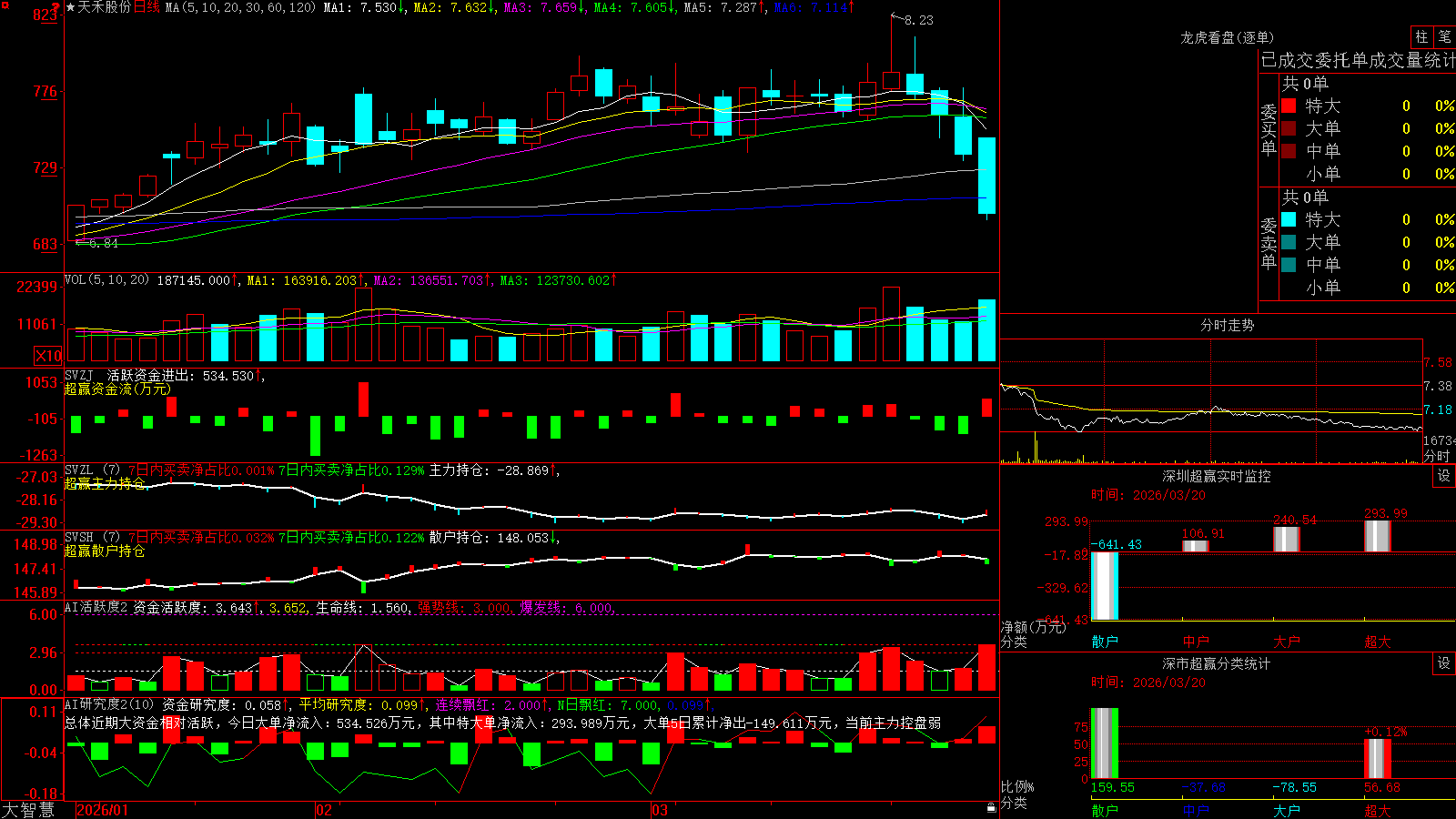Jump to the 2026/01 time axis marker
The width and height of the screenshot is (1456, 819).
click(x=102, y=810)
